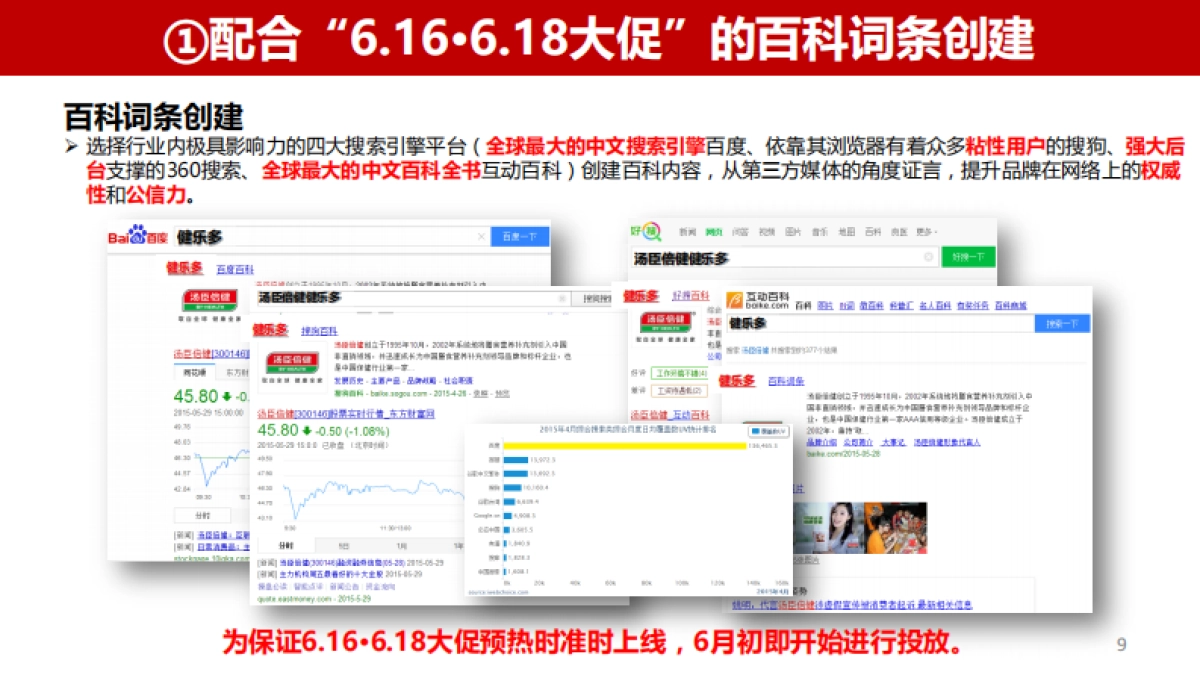Click the red 汤臣倍健 logo in Baidu results

click(x=211, y=299)
